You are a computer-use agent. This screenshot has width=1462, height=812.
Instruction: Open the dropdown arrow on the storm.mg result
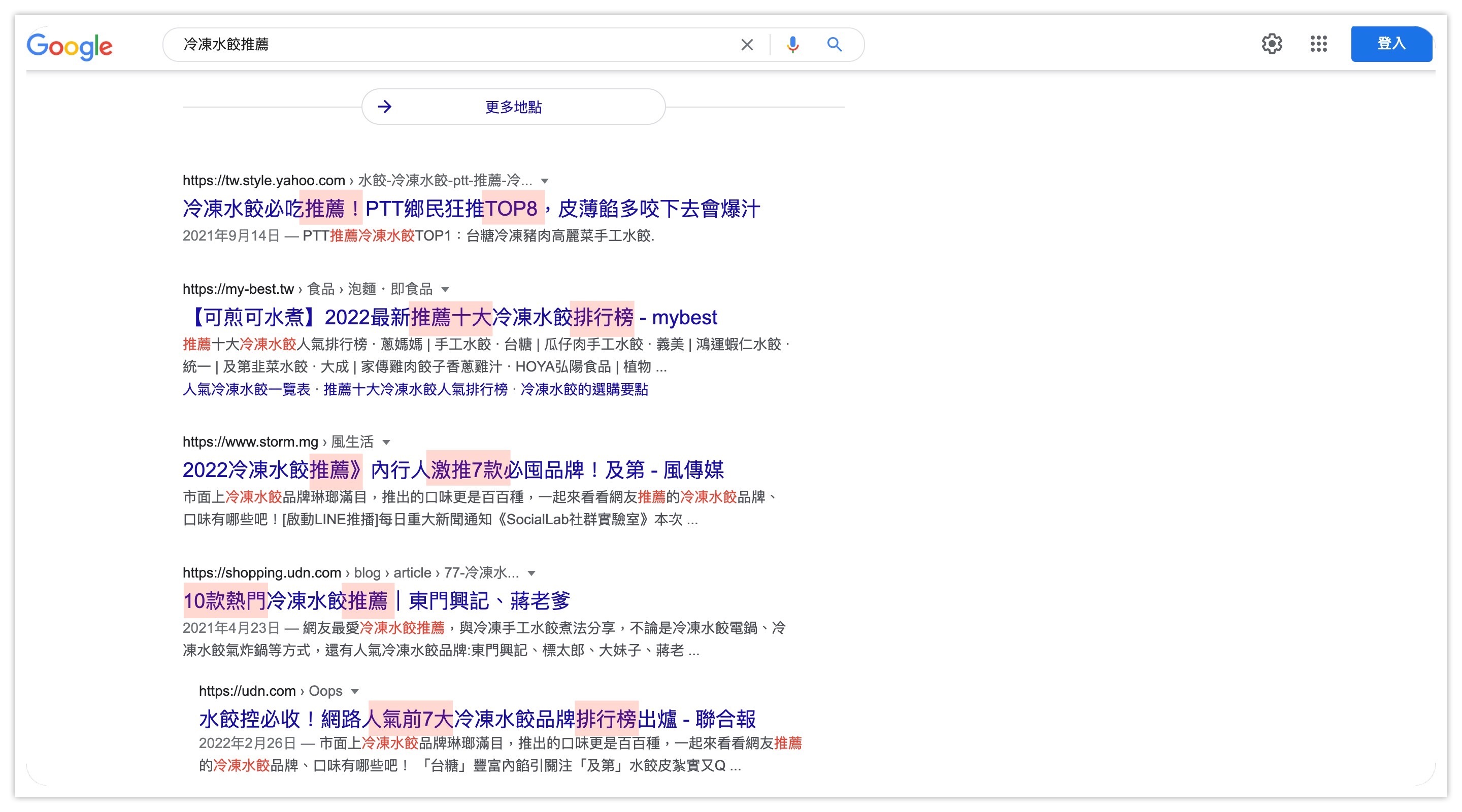click(x=386, y=442)
